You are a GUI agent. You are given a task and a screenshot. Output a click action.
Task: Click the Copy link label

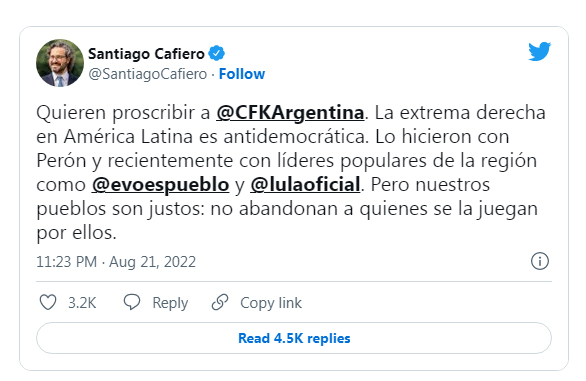[x=271, y=303]
